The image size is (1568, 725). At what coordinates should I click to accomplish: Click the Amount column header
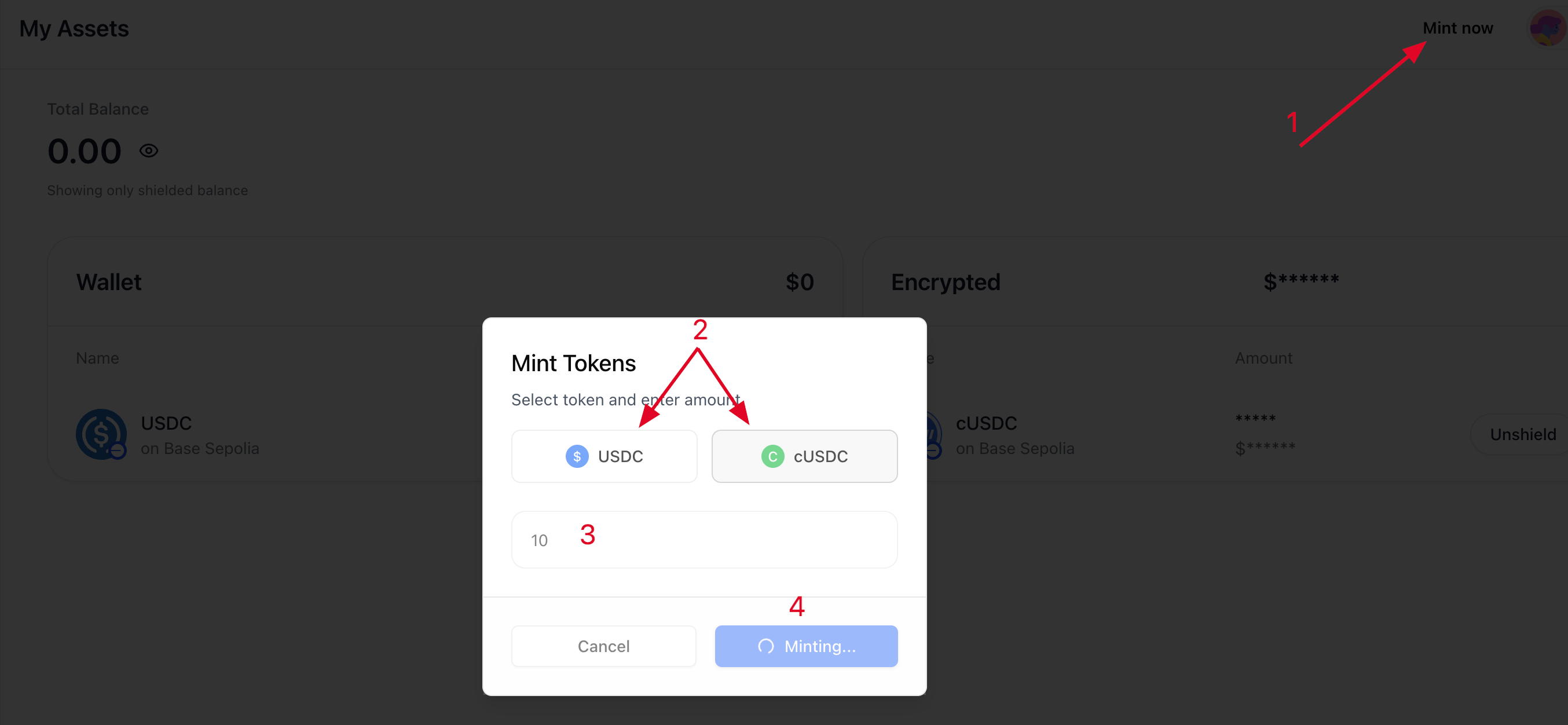pos(1263,358)
